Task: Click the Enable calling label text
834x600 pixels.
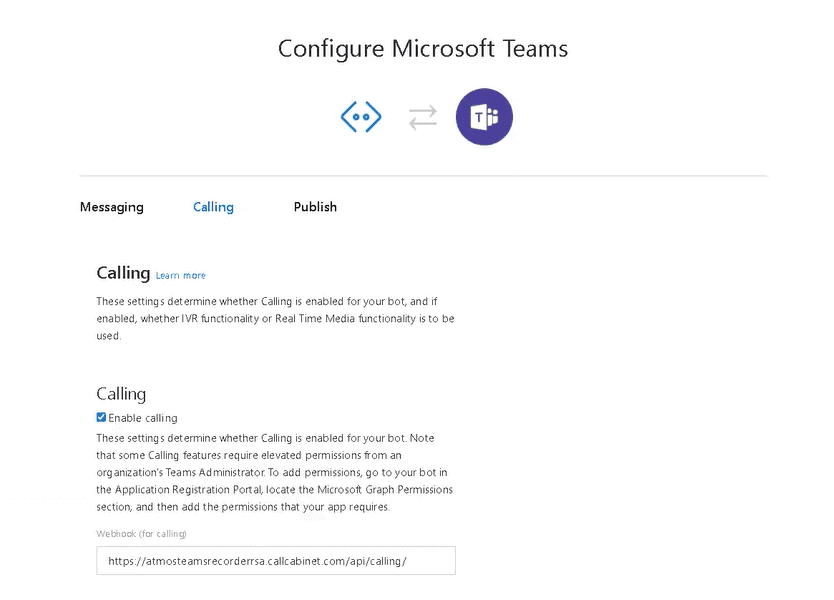Action: pyautogui.click(x=143, y=418)
